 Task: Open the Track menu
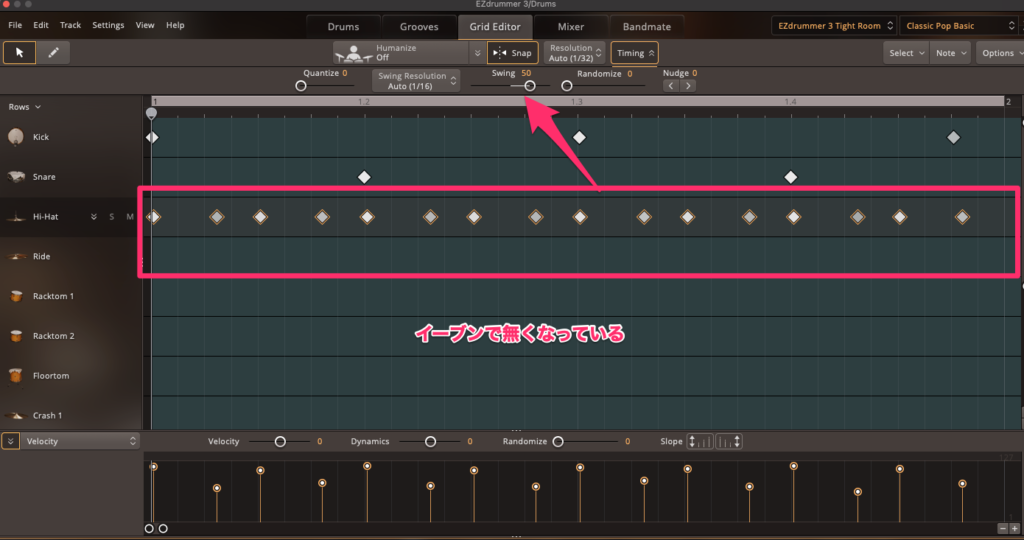tap(70, 25)
